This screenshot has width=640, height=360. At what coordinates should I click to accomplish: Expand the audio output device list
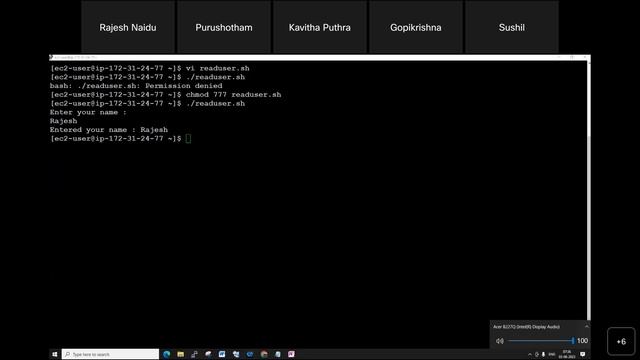tap(587, 327)
